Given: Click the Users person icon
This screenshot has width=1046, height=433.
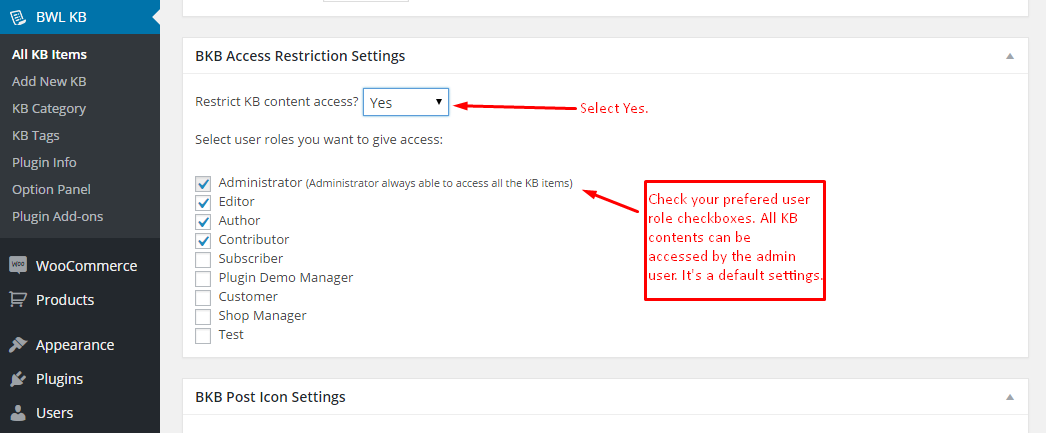Looking at the screenshot, I should coord(18,413).
